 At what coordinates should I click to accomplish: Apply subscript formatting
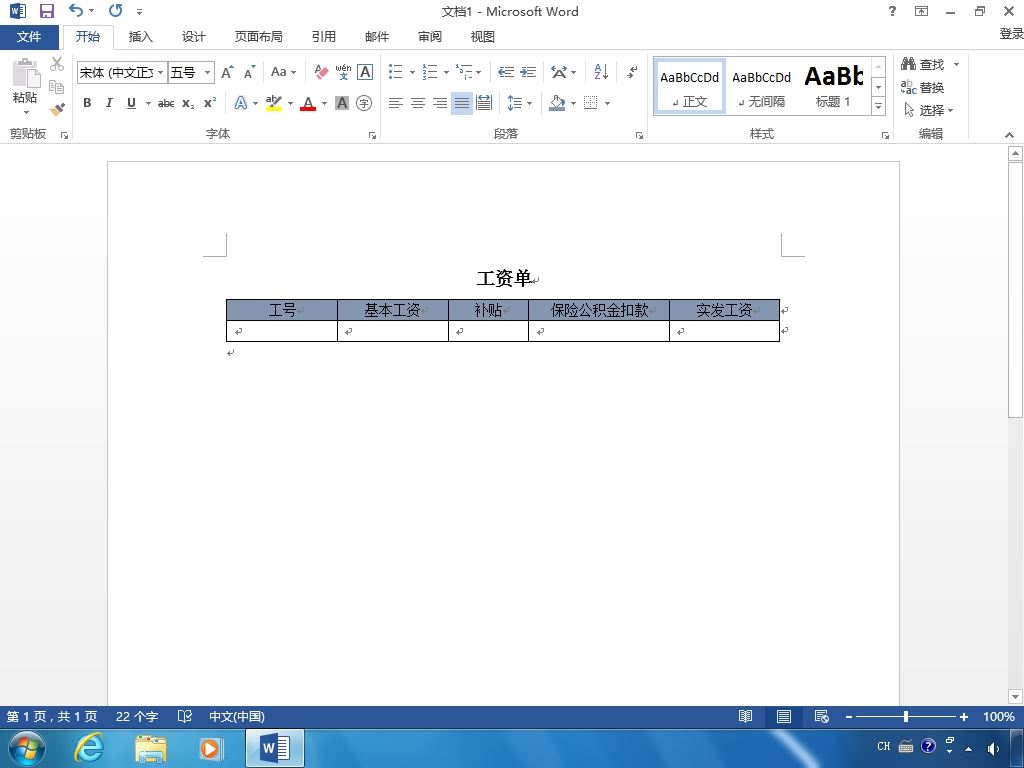click(x=188, y=103)
